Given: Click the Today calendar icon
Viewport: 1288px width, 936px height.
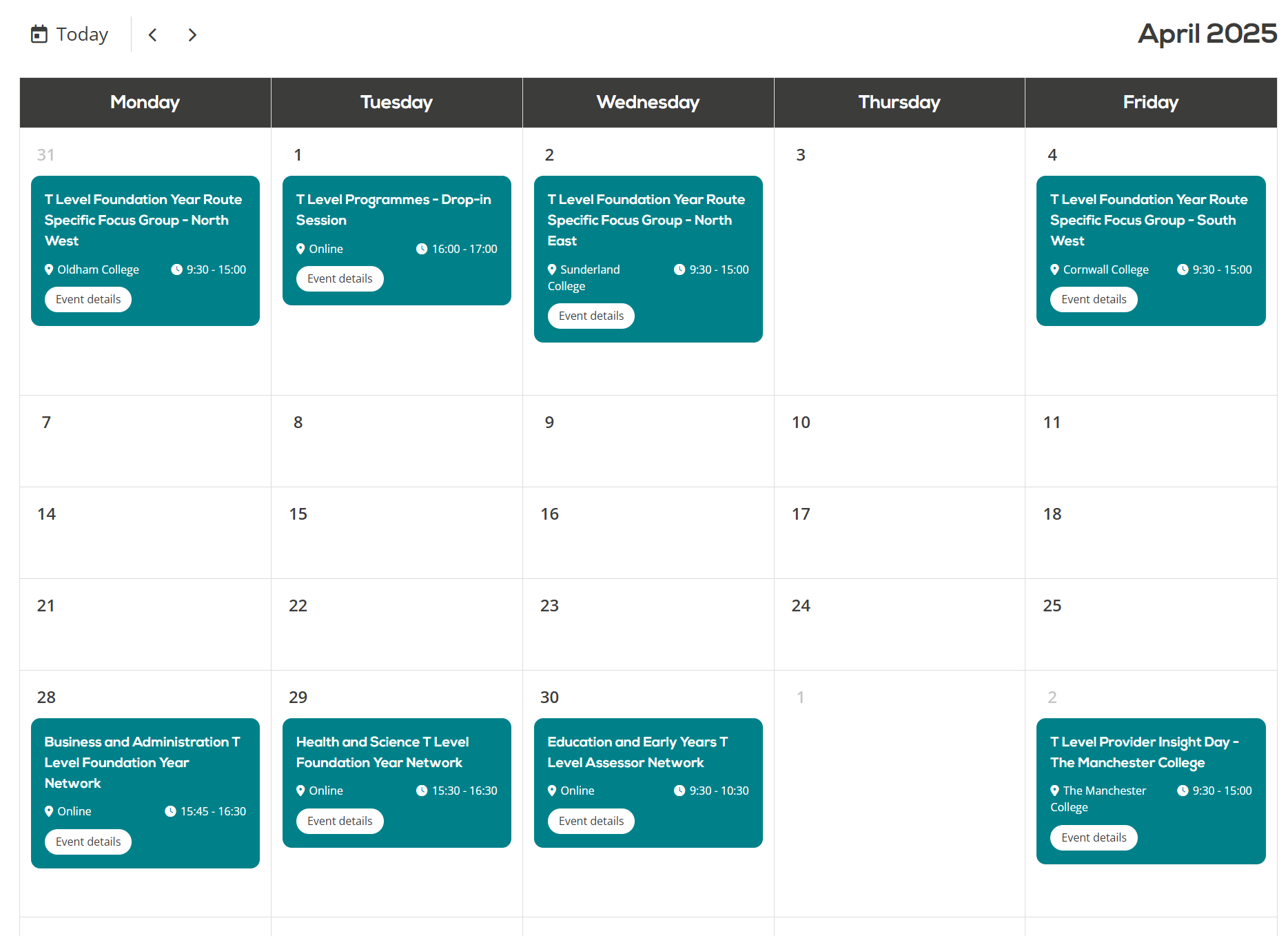Looking at the screenshot, I should 39,34.
